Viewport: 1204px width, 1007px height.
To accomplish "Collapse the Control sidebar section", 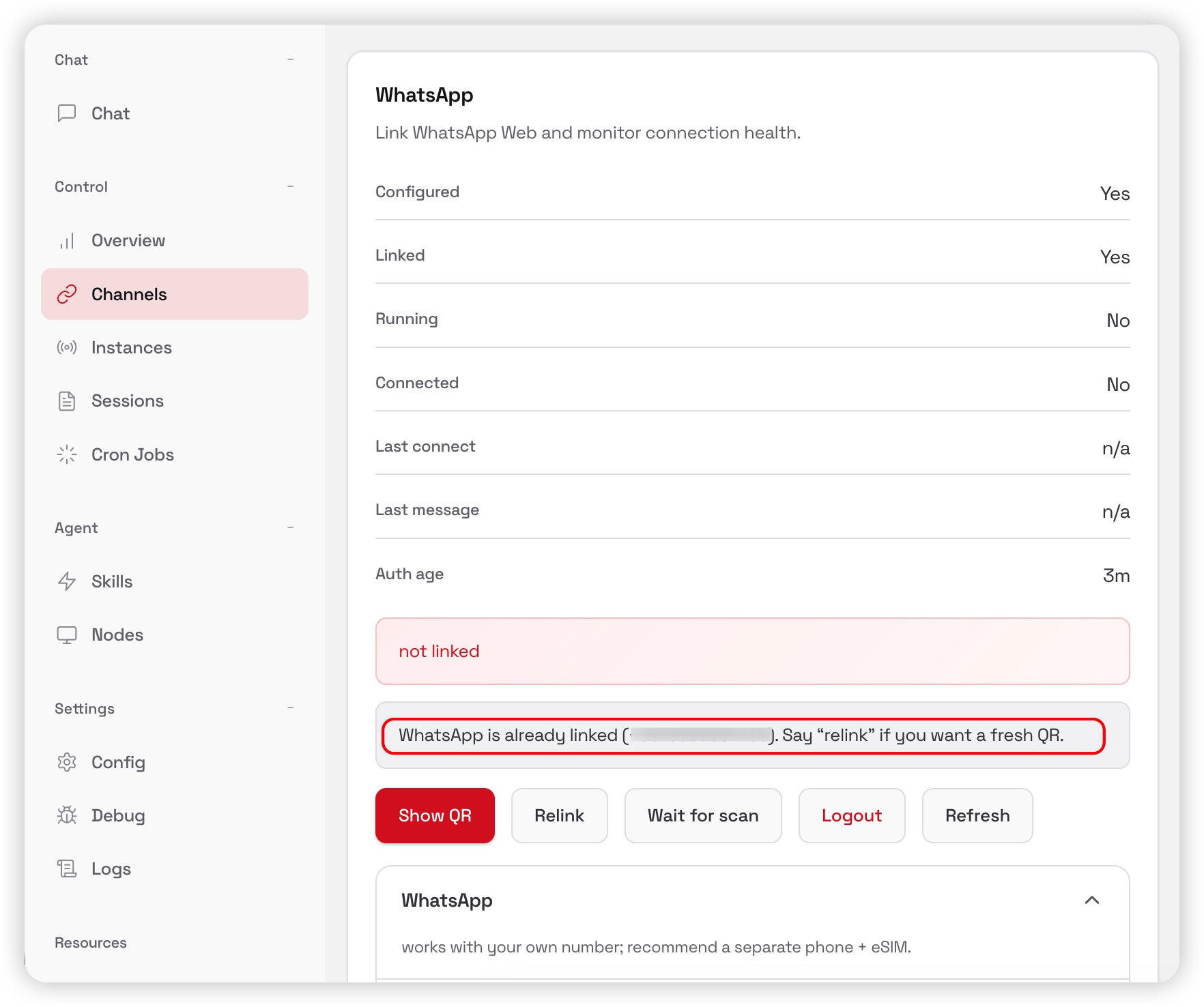I will click(291, 186).
